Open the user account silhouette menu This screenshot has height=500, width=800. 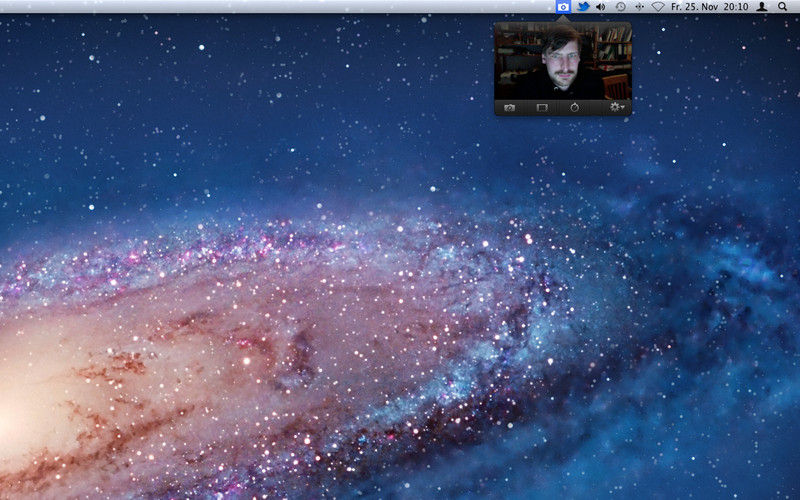762,7
